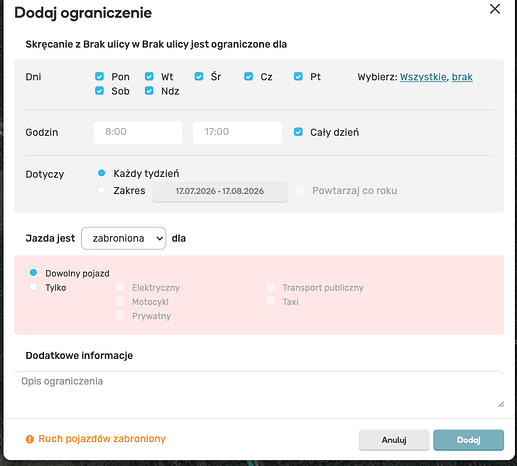This screenshot has height=466, width=517.
Task: Toggle the Pt day checkbox
Action: pos(298,76)
